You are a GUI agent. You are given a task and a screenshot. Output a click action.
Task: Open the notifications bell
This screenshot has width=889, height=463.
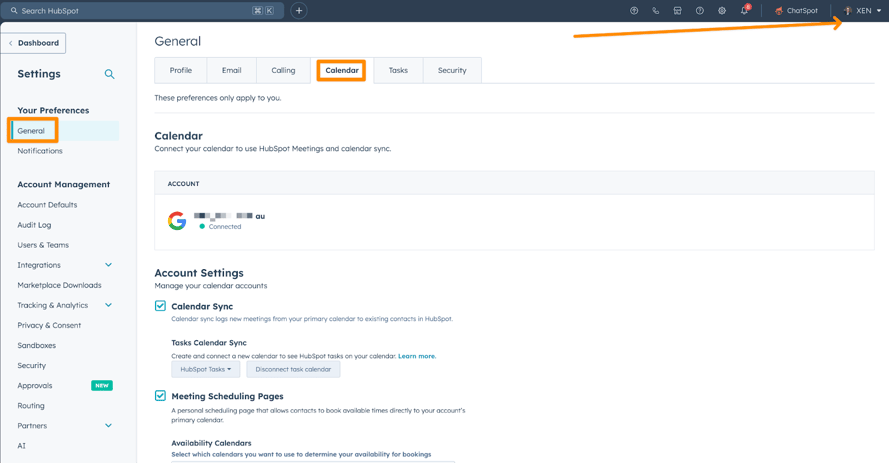pos(744,10)
